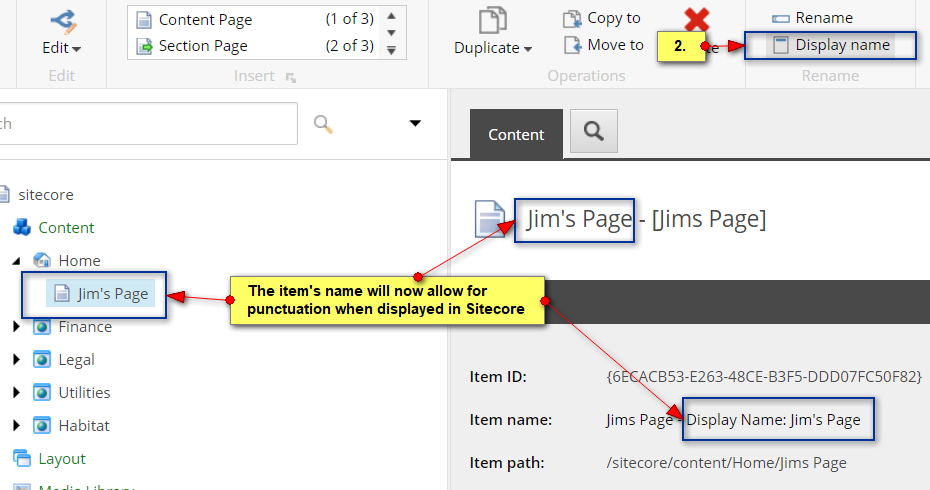Screen dimensions: 930x490
Task: Click Item name value Jims Page
Action: 639,420
